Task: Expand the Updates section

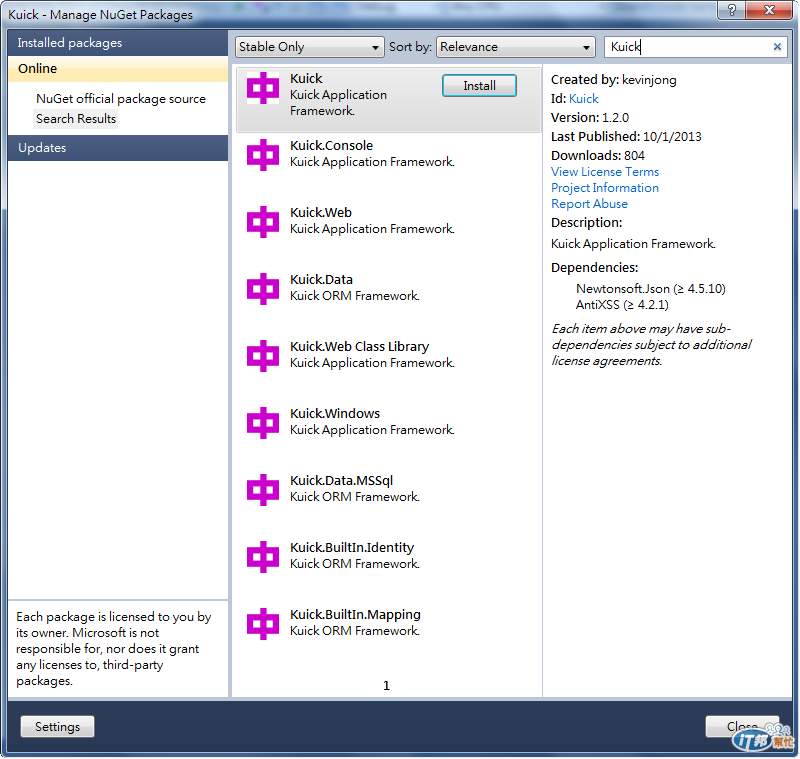Action: coord(118,148)
